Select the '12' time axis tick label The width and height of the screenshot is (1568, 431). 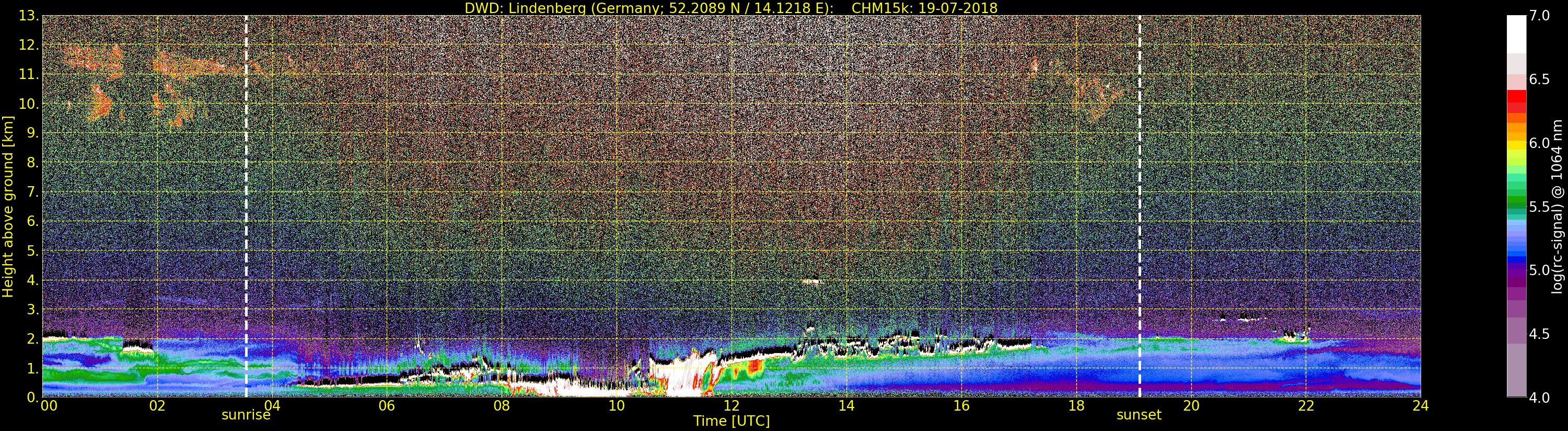[x=731, y=406]
